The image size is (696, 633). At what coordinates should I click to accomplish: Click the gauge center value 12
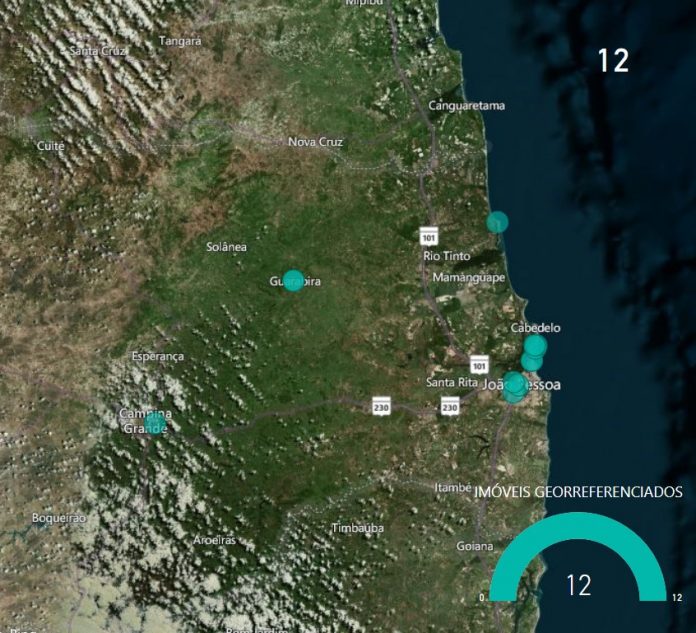(579, 585)
